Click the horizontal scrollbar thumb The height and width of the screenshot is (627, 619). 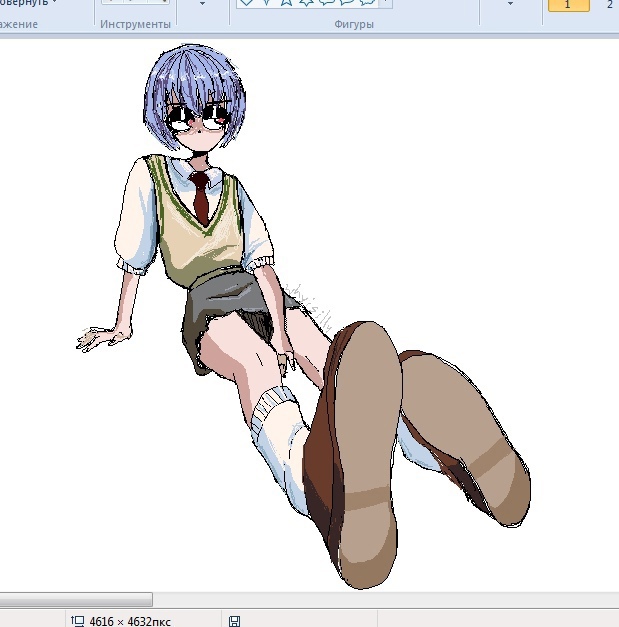76,599
